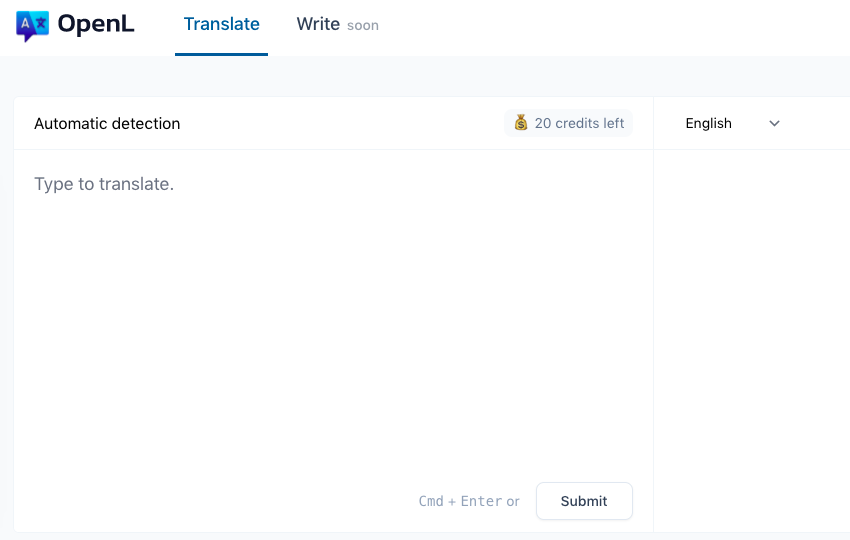This screenshot has width=850, height=540.
Task: Click the 'soon' label beside Write
Action: (x=363, y=26)
